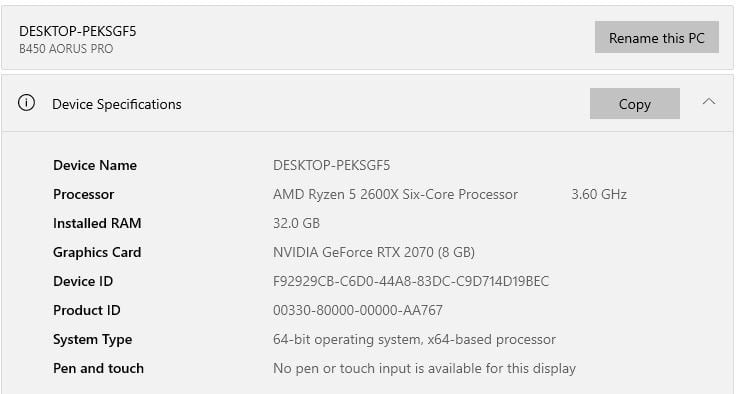Click the NVIDIA GeForce RTX 2070 value
The width and height of the screenshot is (743, 394).
[x=374, y=252]
